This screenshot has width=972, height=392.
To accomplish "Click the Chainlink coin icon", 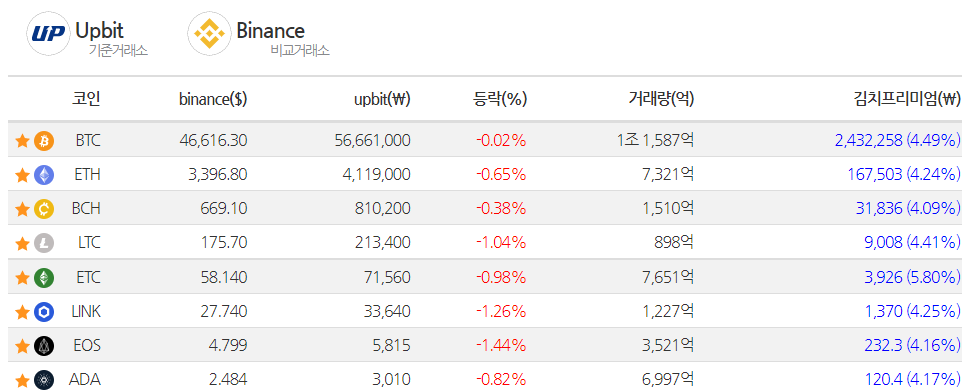I will click(x=44, y=311).
